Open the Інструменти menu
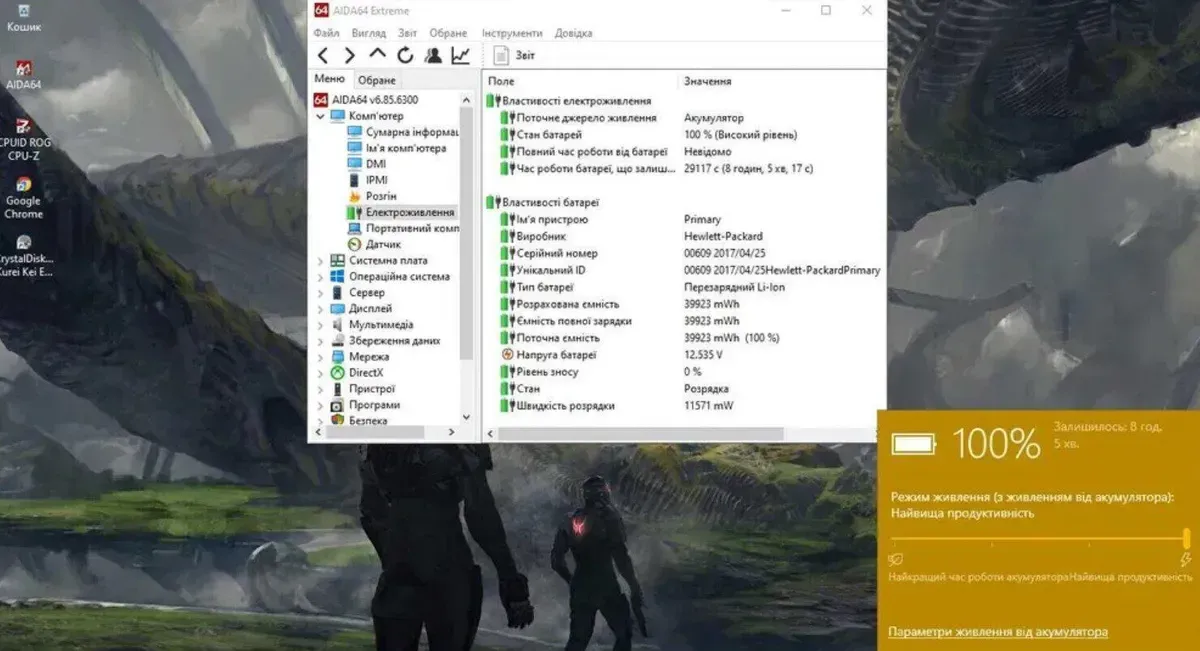 512,33
